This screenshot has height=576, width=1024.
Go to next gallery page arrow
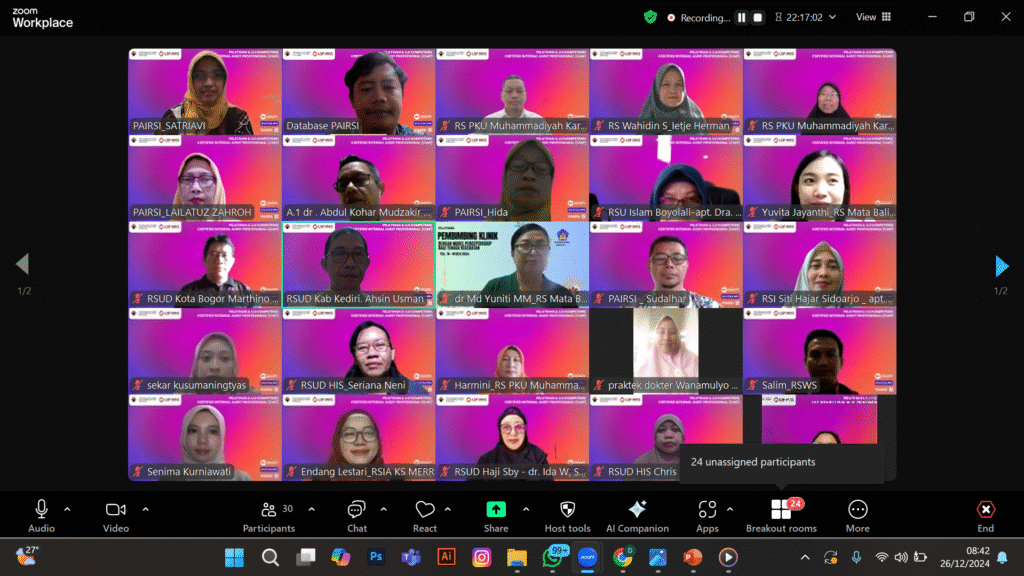(1001, 265)
